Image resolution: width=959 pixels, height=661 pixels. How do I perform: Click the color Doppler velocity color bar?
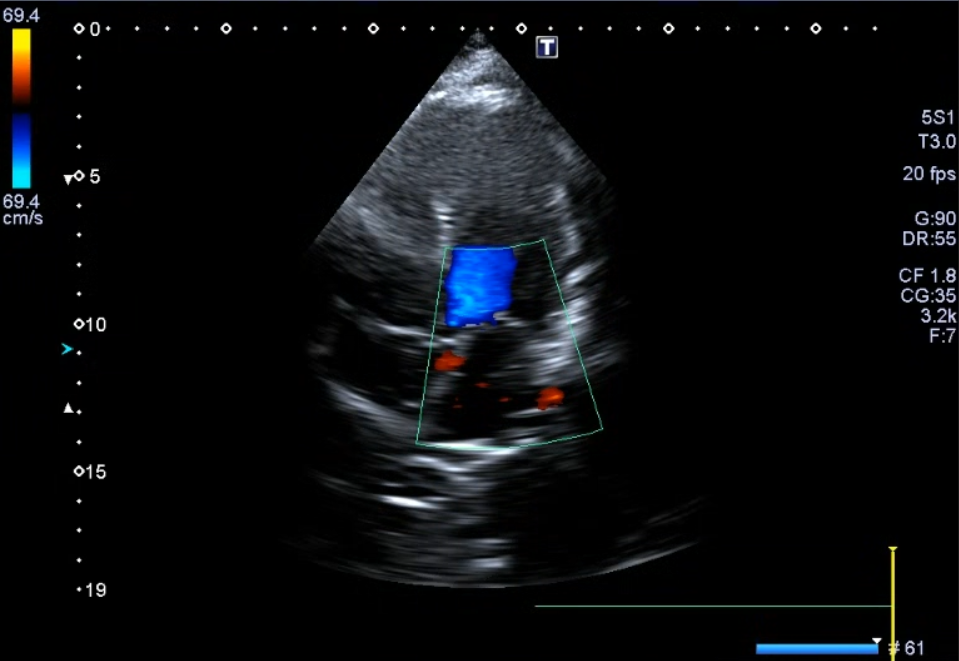(x=21, y=108)
